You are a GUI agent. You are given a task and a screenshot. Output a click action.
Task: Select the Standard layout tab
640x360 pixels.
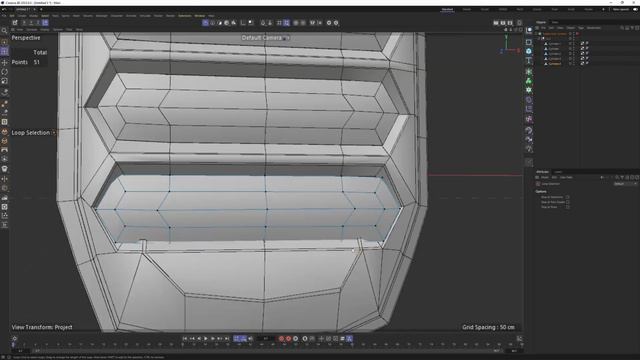[x=447, y=9]
